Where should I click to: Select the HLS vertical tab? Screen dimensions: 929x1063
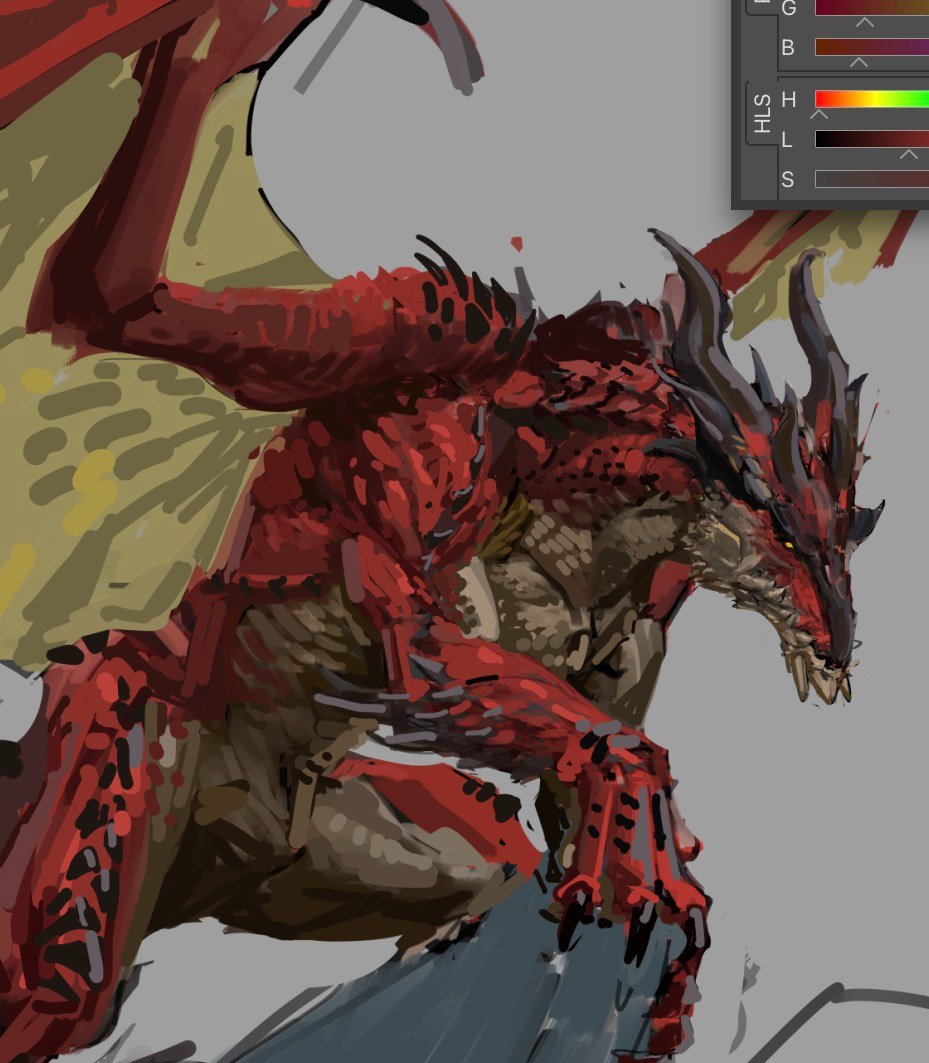[762, 113]
